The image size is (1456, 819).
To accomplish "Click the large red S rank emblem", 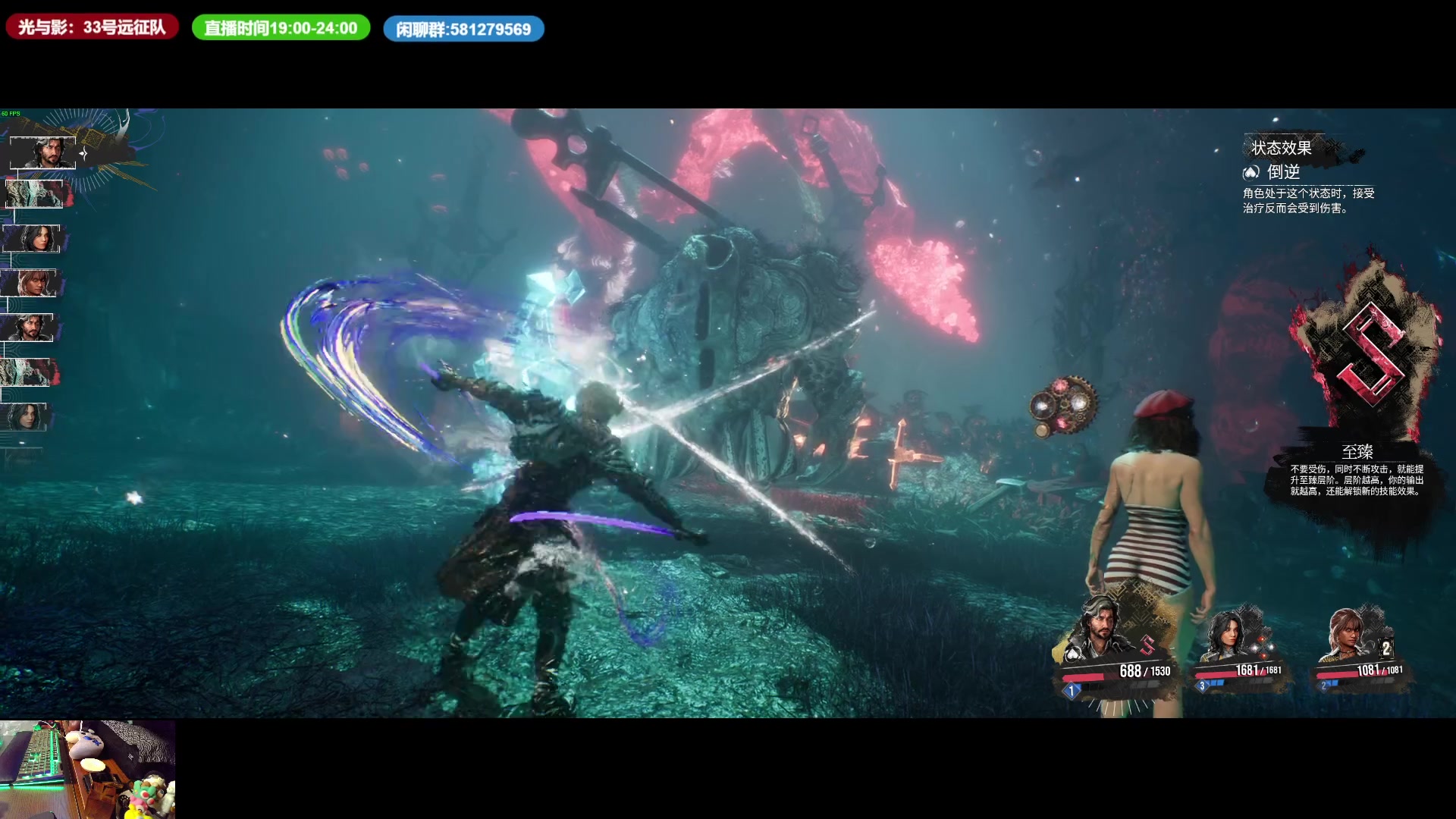I will pos(1372,353).
